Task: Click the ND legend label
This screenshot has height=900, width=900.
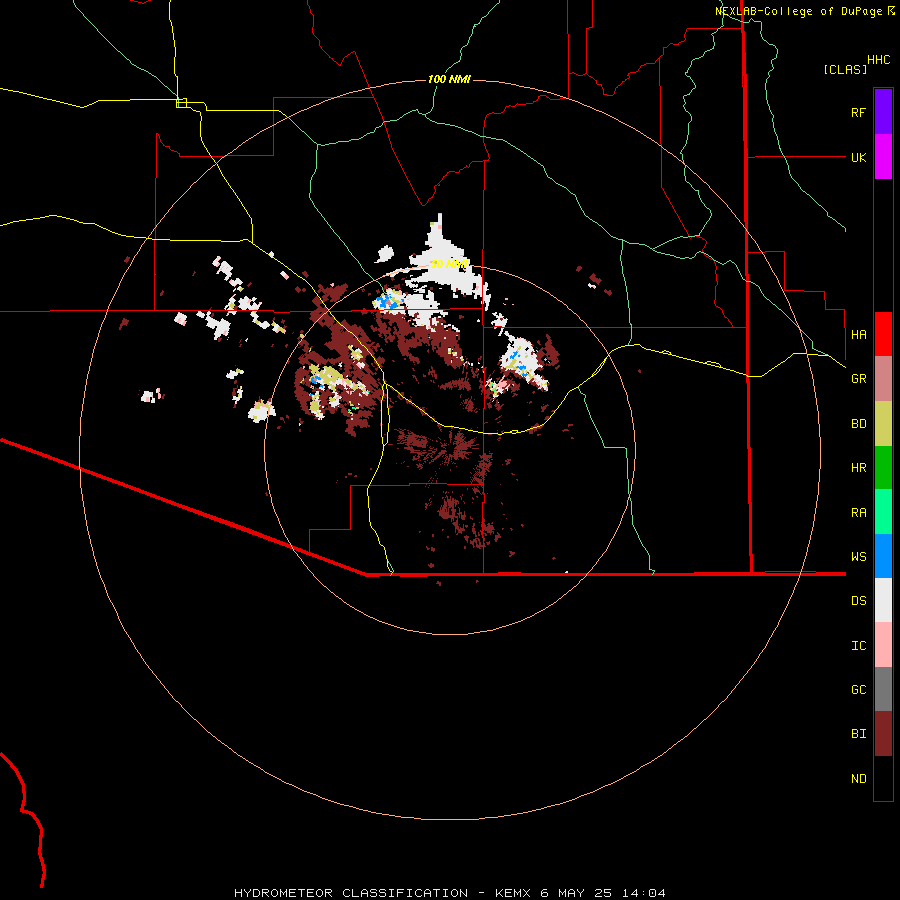Action: pos(858,778)
